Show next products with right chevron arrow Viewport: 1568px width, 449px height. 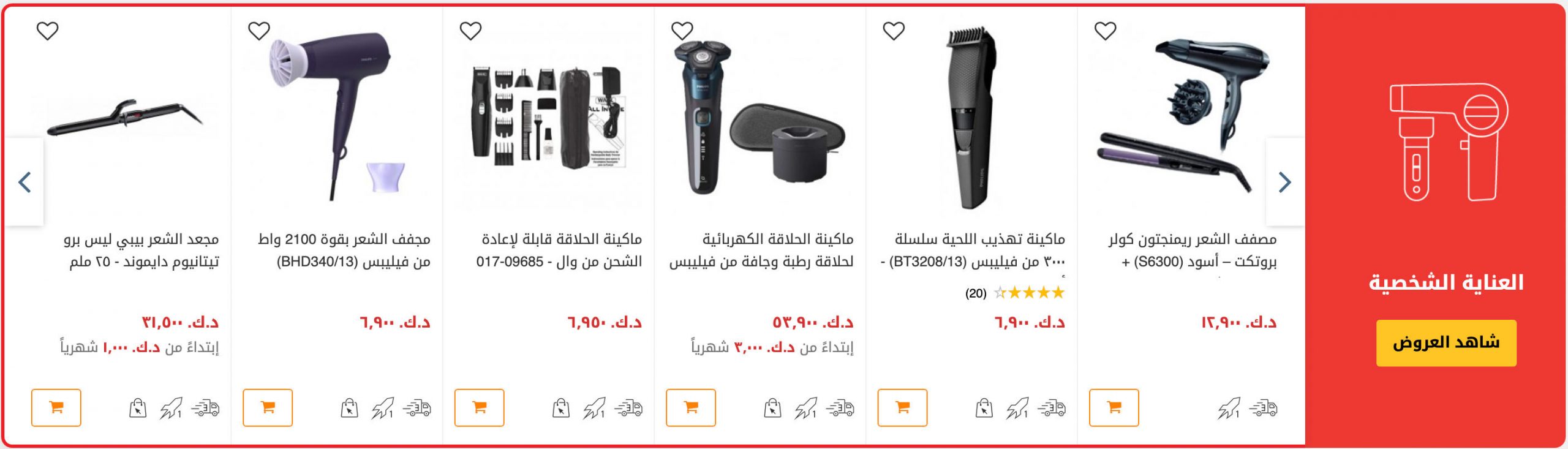click(1285, 182)
